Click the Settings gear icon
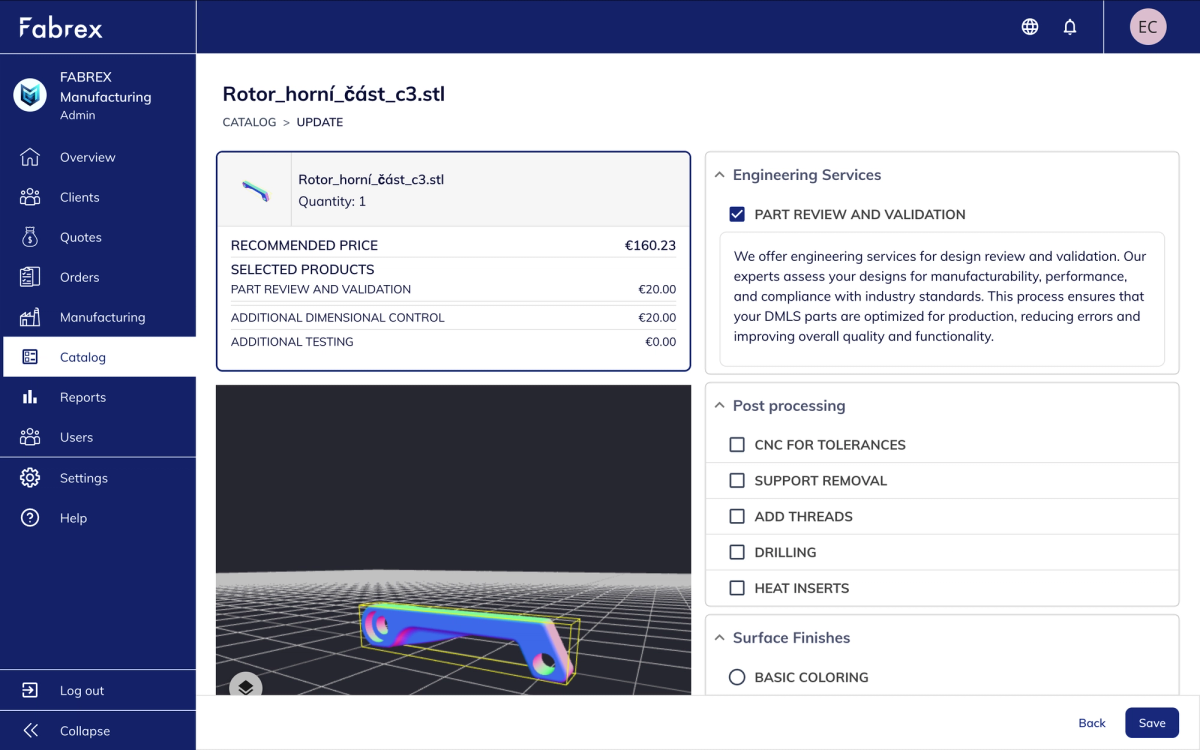The image size is (1200, 750). click(30, 478)
